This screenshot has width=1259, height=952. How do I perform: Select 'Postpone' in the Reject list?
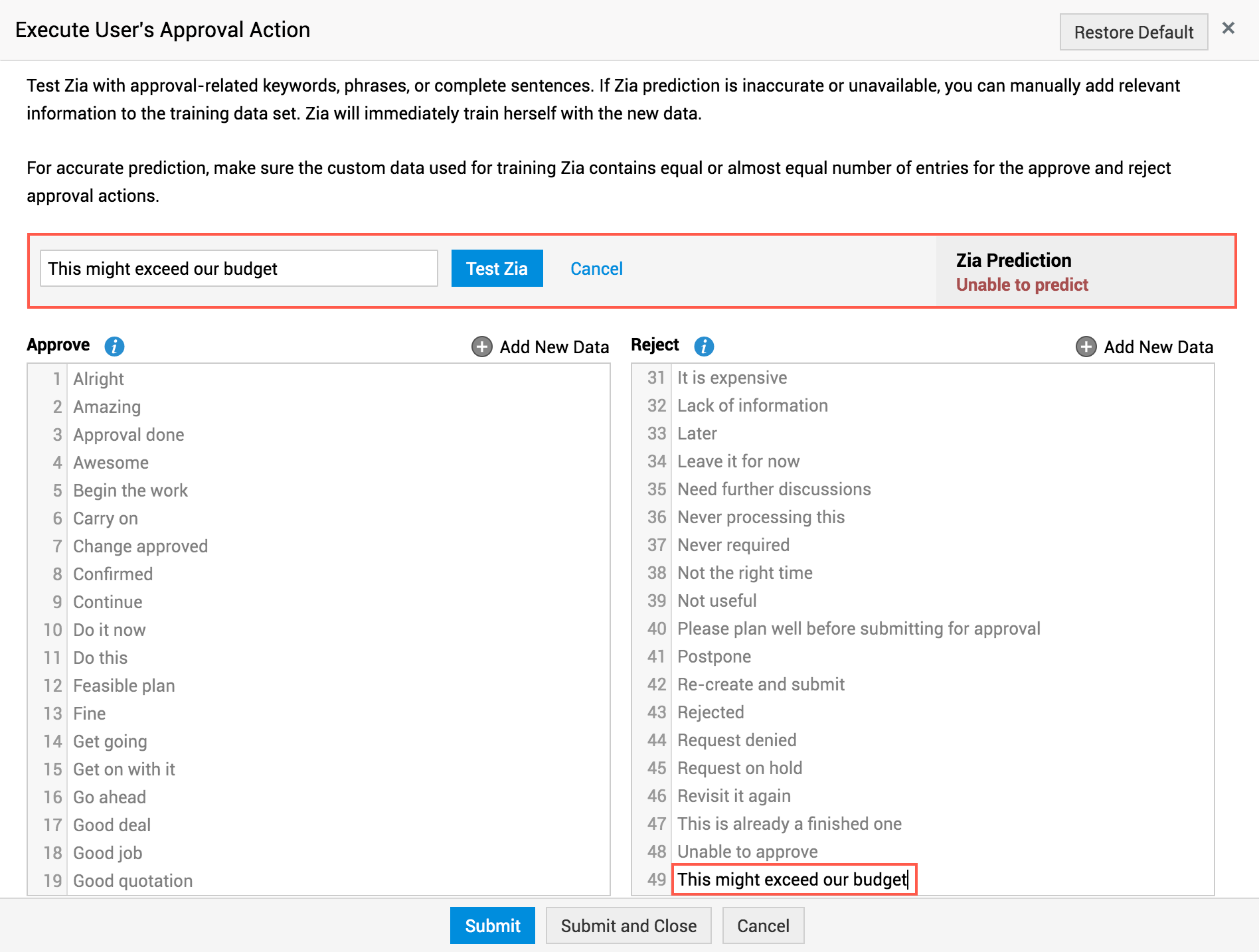pos(714,657)
